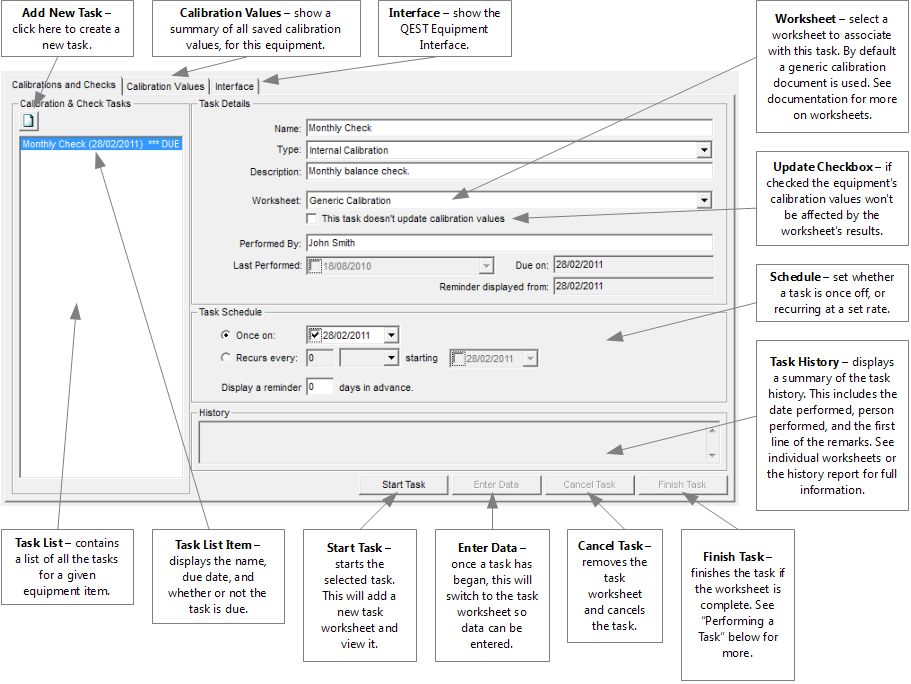This screenshot has width=911, height=684.
Task: Click the Recurs every number field
Action: coord(319,358)
